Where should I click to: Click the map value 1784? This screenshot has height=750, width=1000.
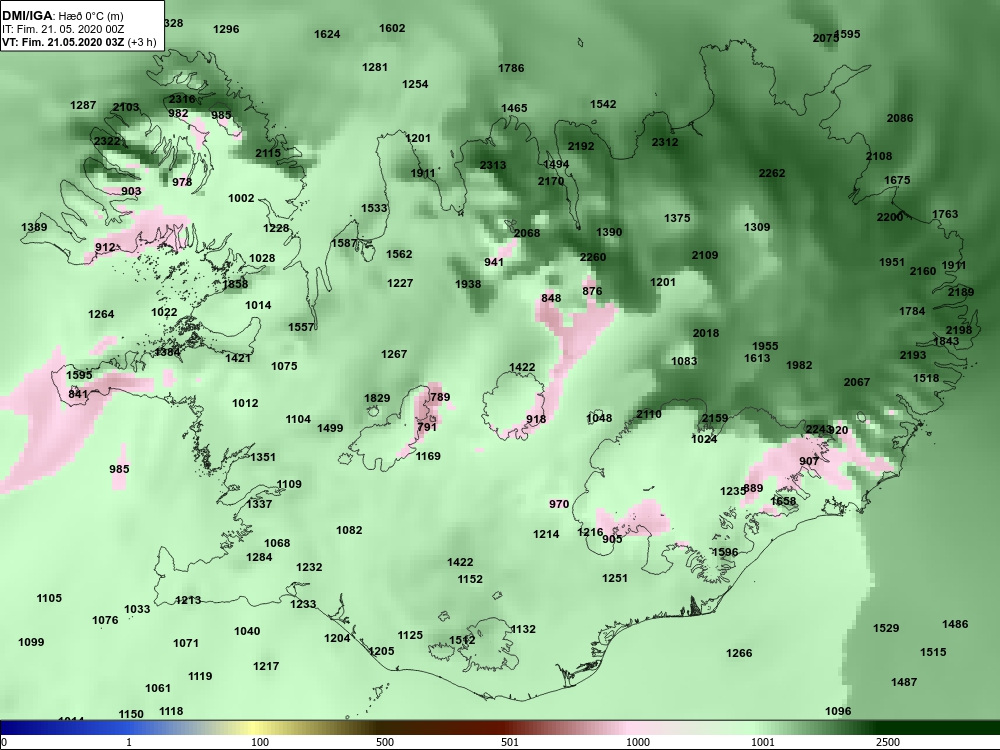912,311
